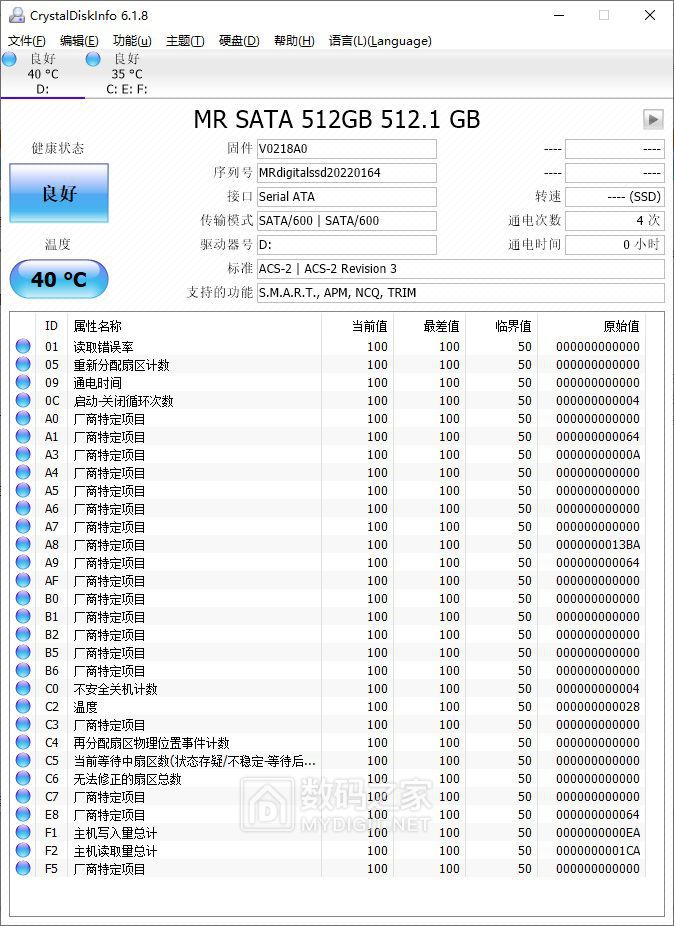
Task: Click the status orb for attribute B0
Action: click(x=23, y=598)
